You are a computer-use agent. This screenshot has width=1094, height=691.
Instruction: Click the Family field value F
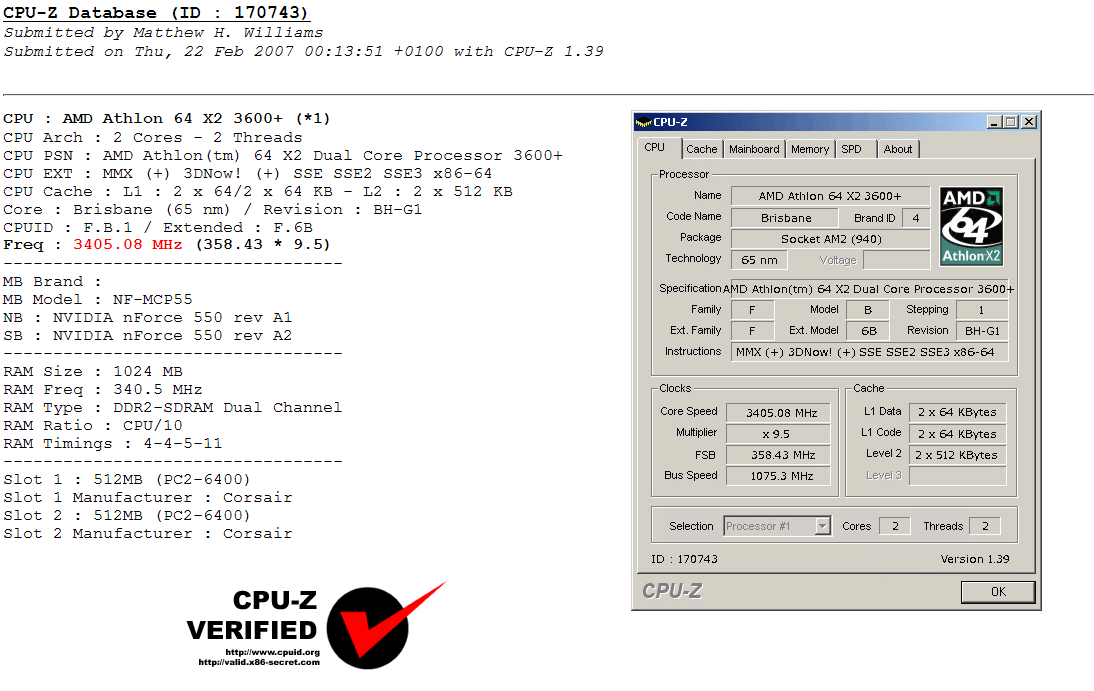752,310
